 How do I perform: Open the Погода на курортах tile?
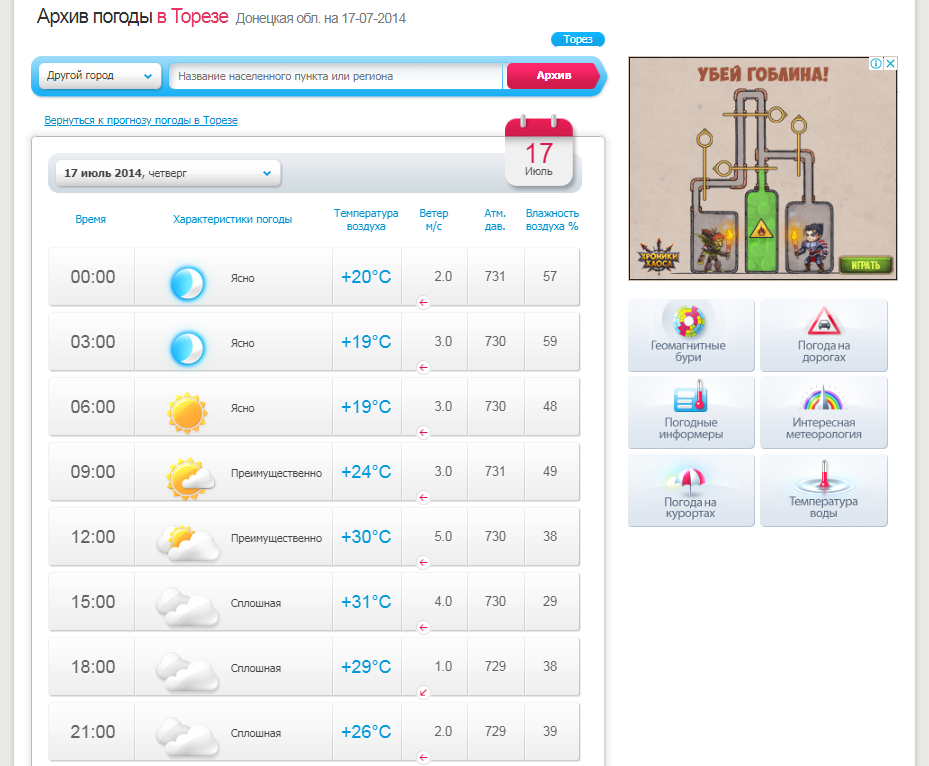tap(691, 491)
